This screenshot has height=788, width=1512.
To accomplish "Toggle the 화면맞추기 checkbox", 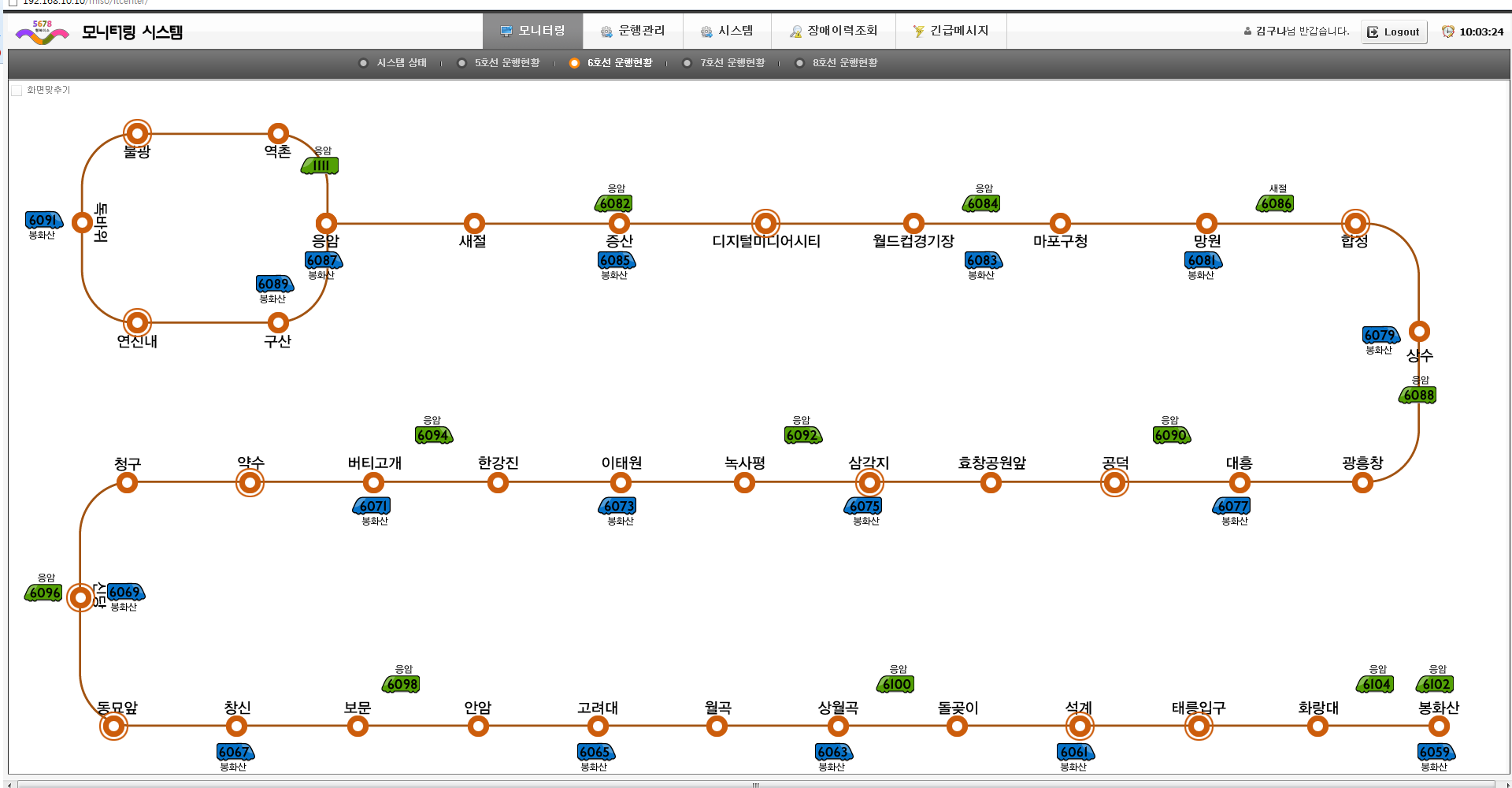I will tap(17, 91).
